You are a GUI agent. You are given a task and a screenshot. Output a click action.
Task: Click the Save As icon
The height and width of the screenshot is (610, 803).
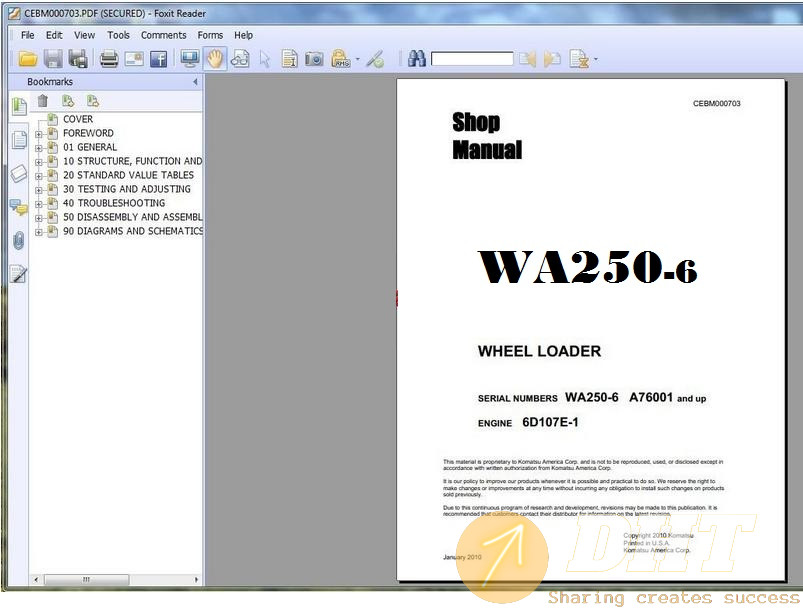pyautogui.click(x=78, y=59)
